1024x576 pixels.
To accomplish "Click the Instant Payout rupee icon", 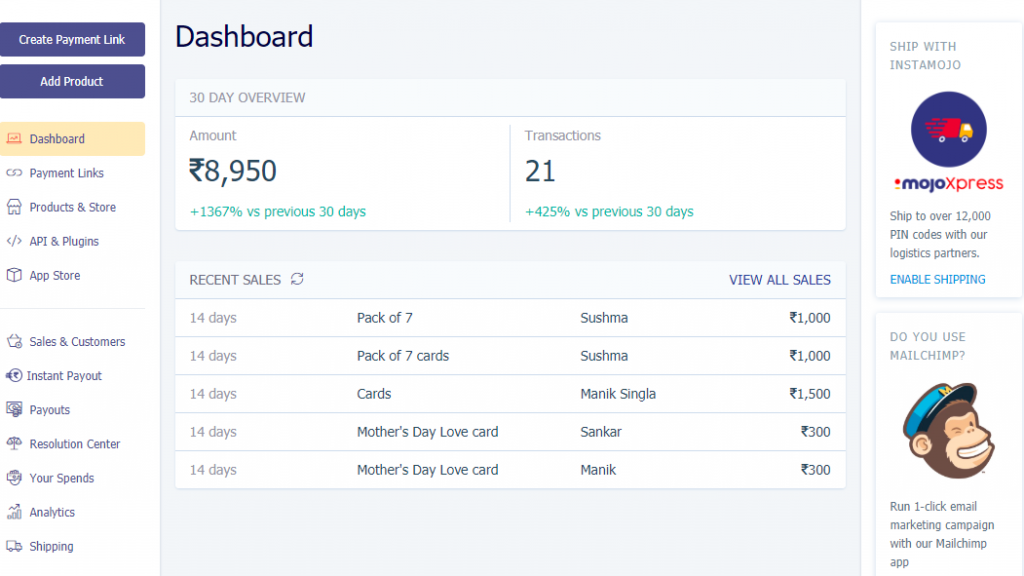I will click(14, 376).
